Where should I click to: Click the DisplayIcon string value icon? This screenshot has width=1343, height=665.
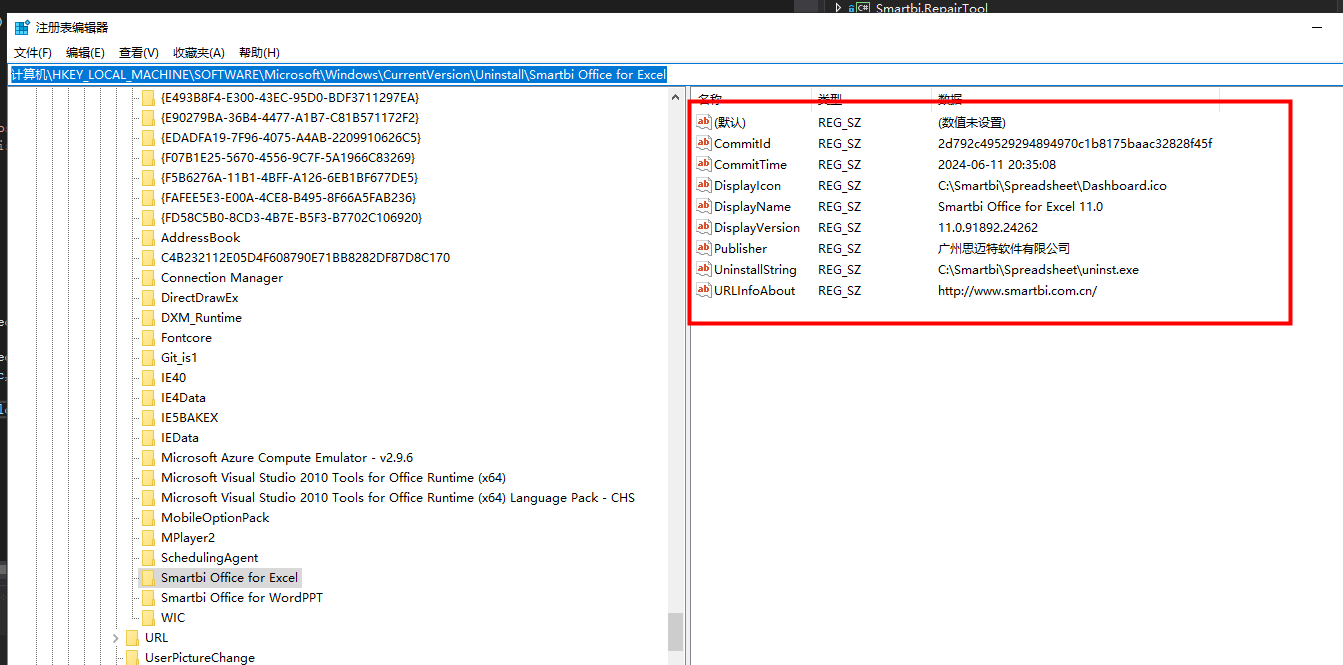pos(704,185)
